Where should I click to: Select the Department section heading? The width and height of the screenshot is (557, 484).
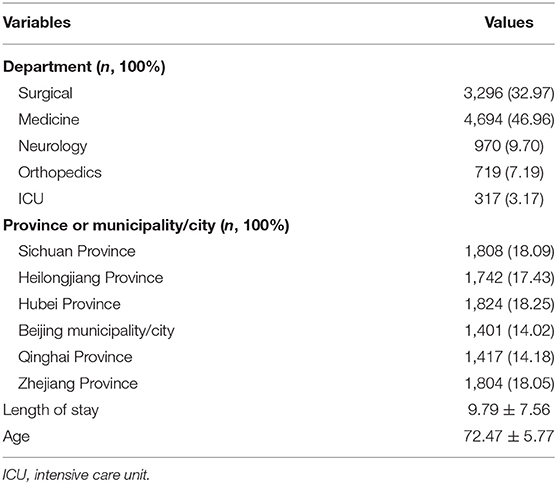click(84, 67)
